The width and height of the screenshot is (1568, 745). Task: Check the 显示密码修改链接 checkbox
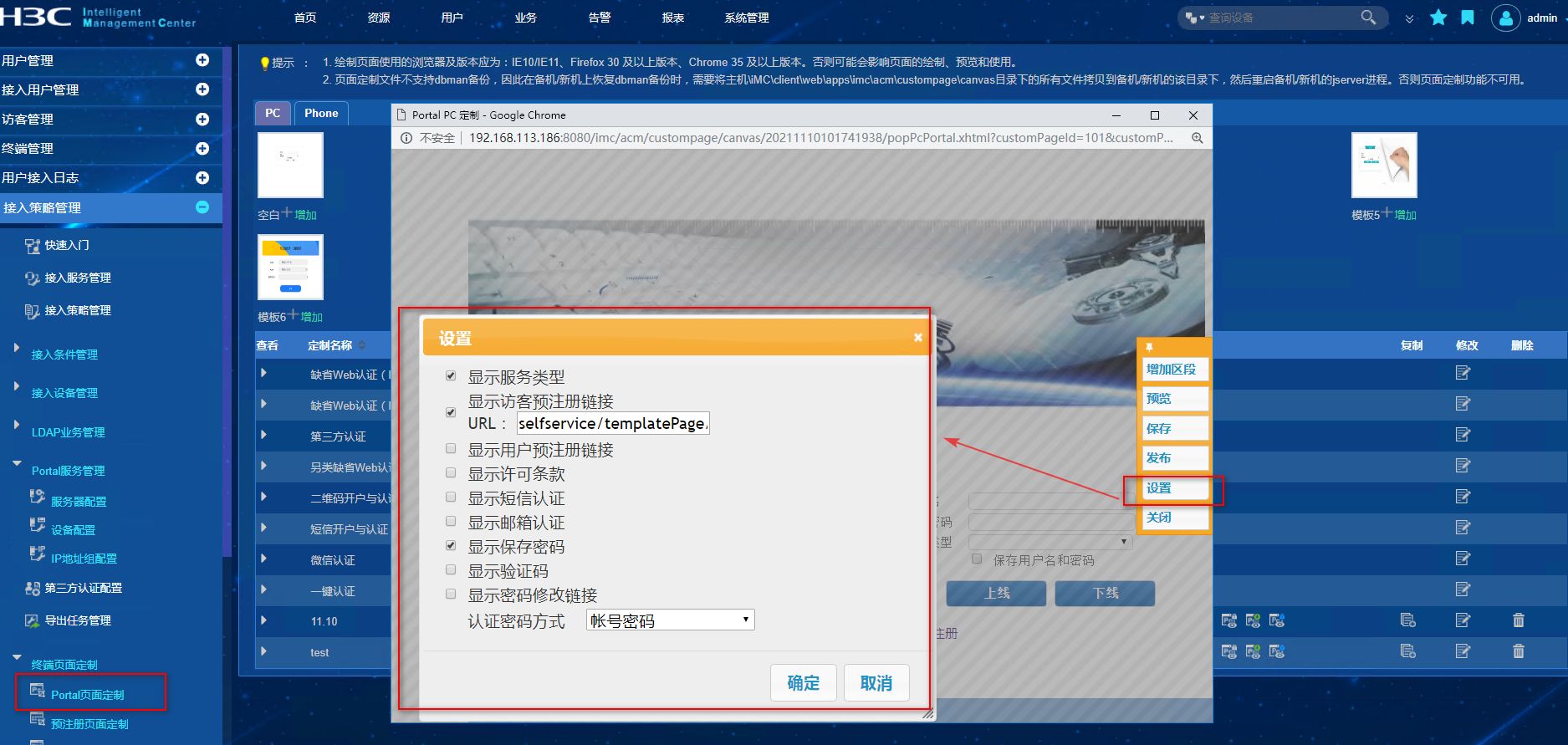point(451,594)
